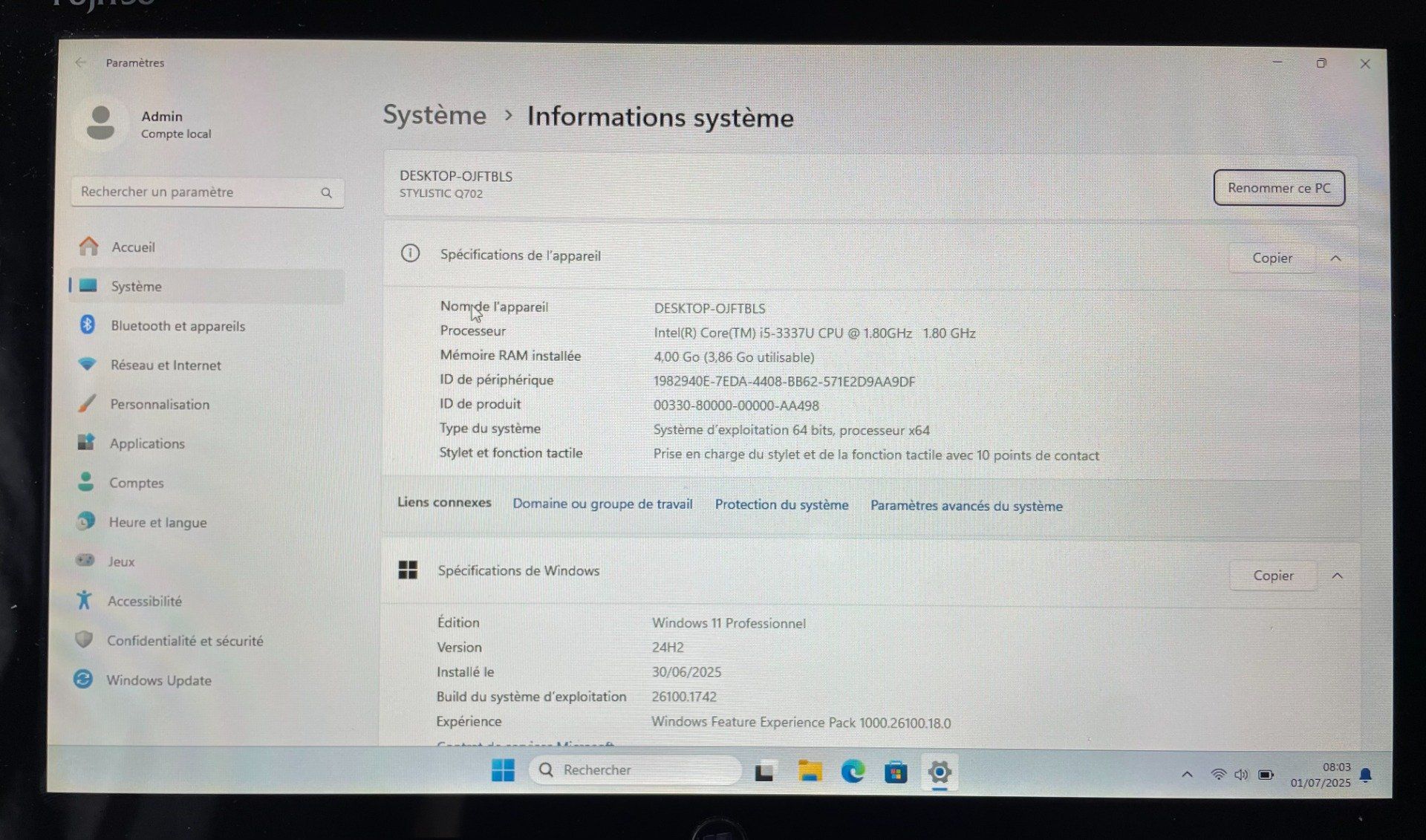Select the device ID value 1982940E-7EDA-4408-BB62-571E2D9AA9DF
This screenshot has width=1426, height=840.
point(784,382)
